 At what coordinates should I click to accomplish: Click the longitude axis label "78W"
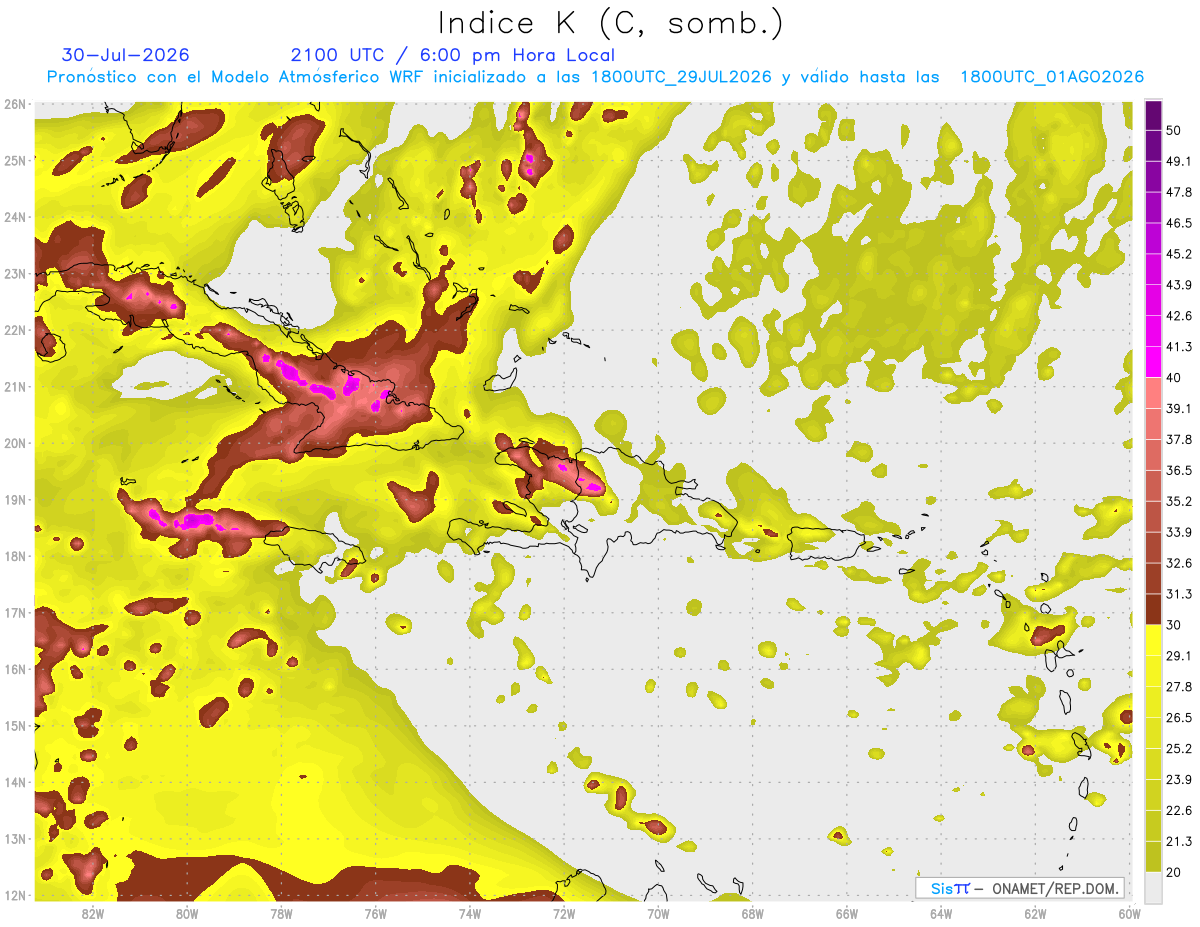(281, 914)
